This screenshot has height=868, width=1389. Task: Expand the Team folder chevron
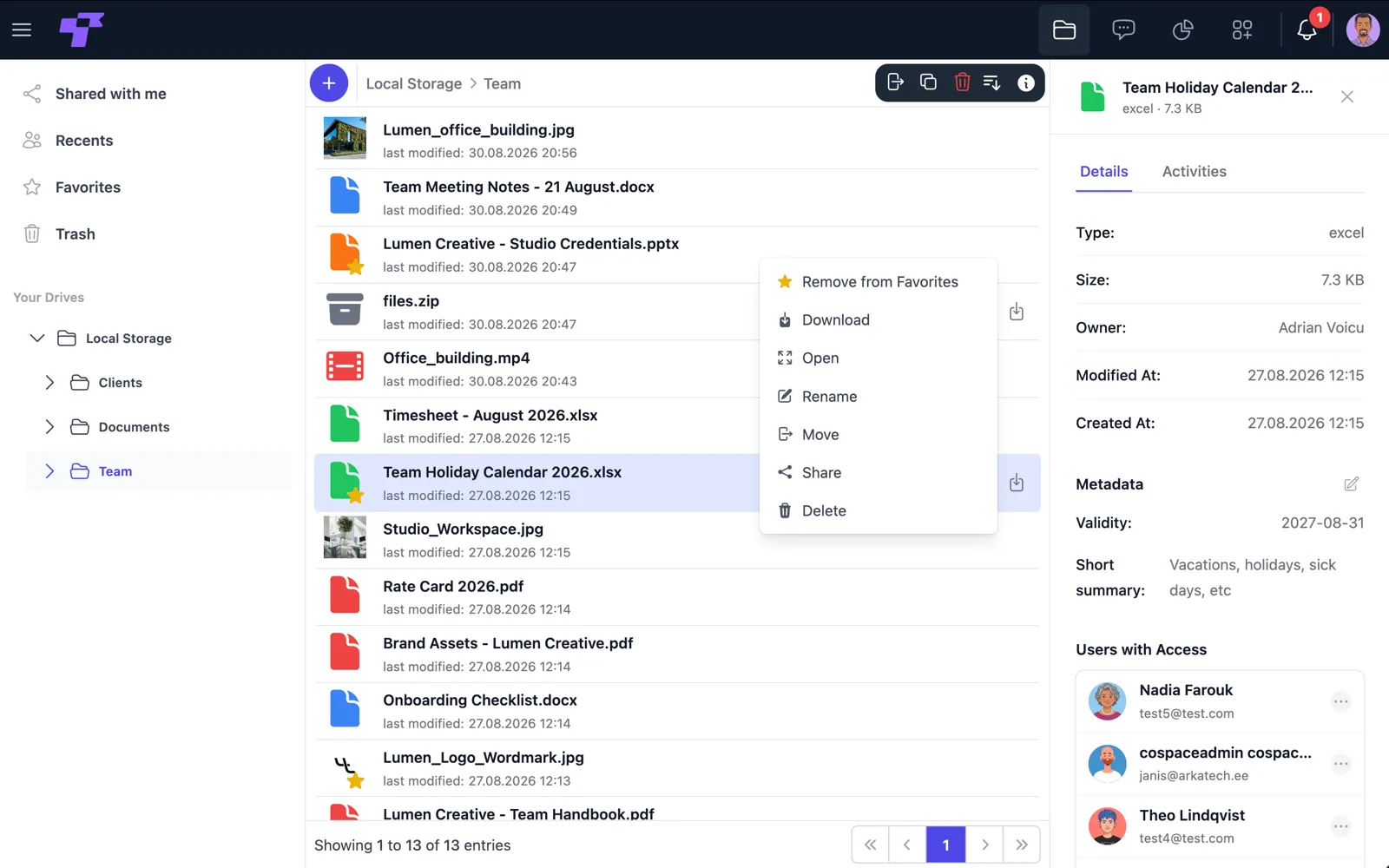(49, 470)
